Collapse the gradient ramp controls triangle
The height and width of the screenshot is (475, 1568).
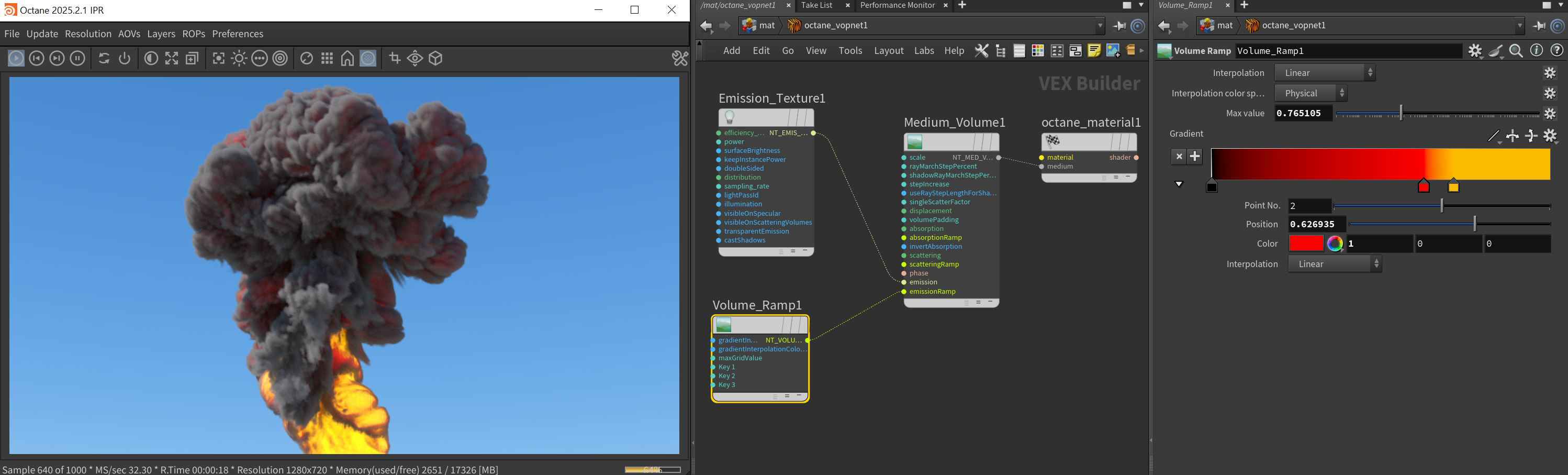coord(1179,184)
